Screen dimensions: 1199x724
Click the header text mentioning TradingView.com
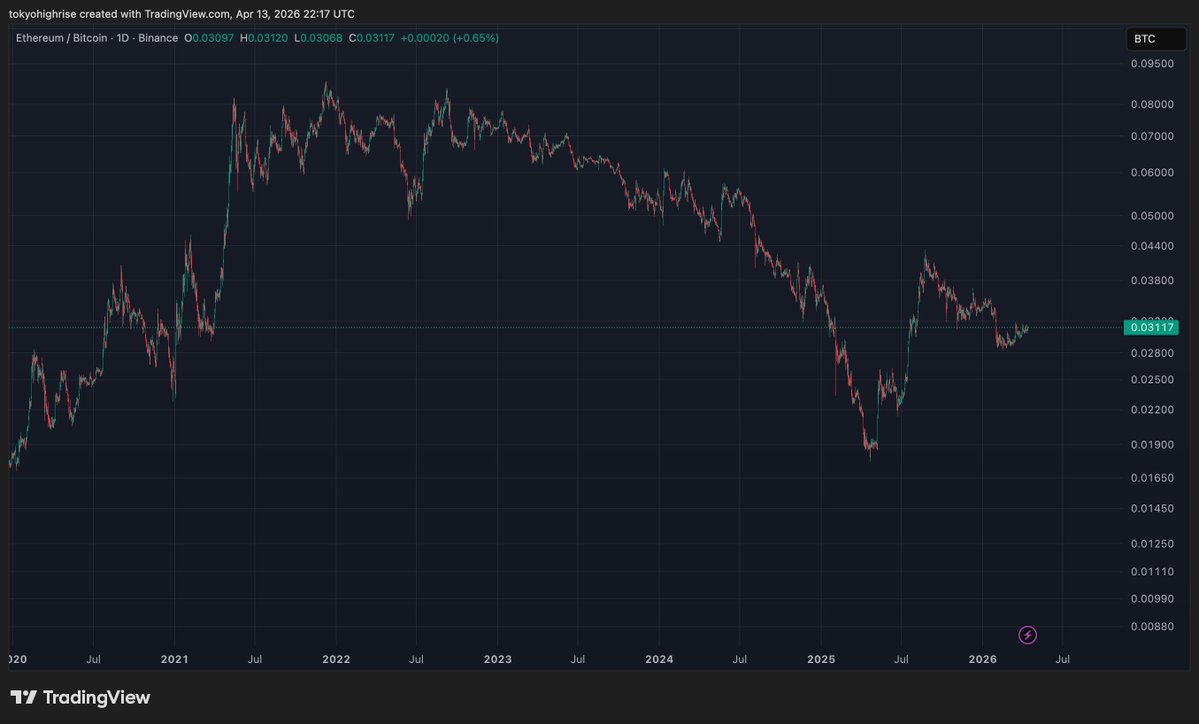coord(182,14)
